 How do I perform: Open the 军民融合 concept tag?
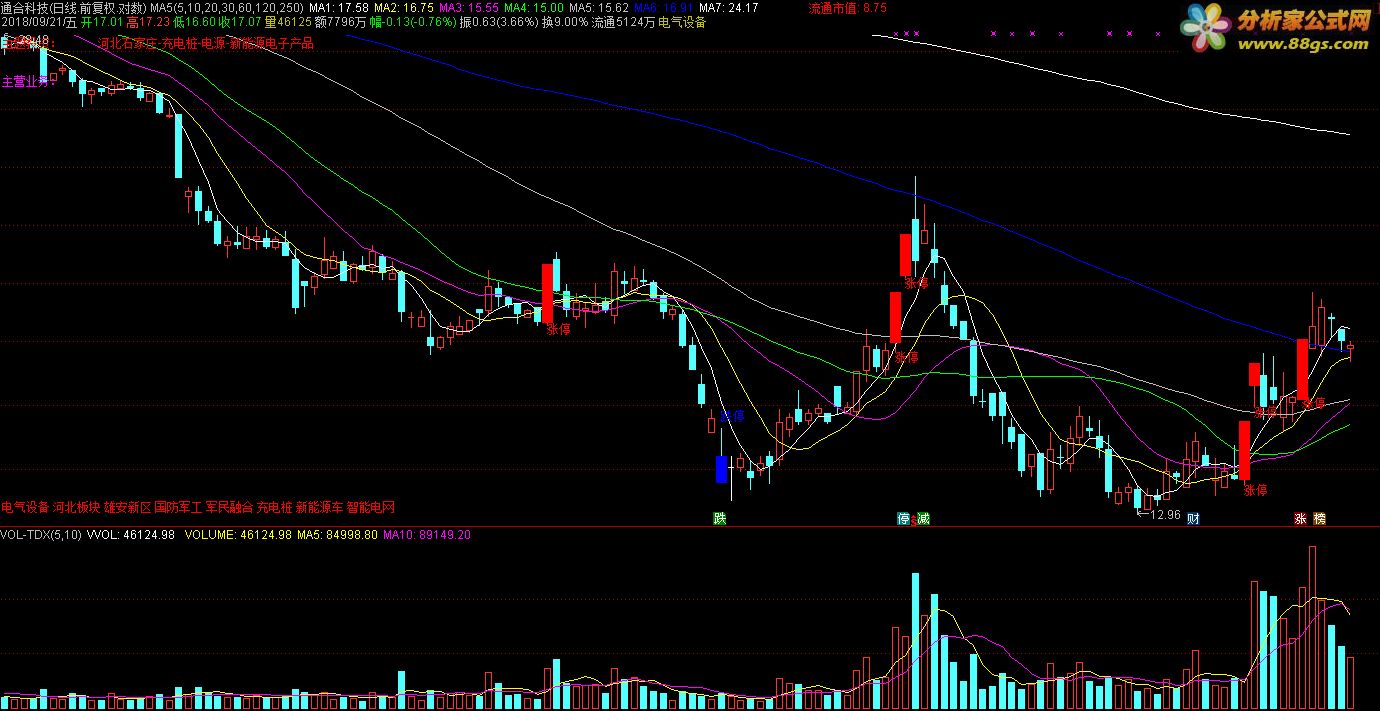229,507
